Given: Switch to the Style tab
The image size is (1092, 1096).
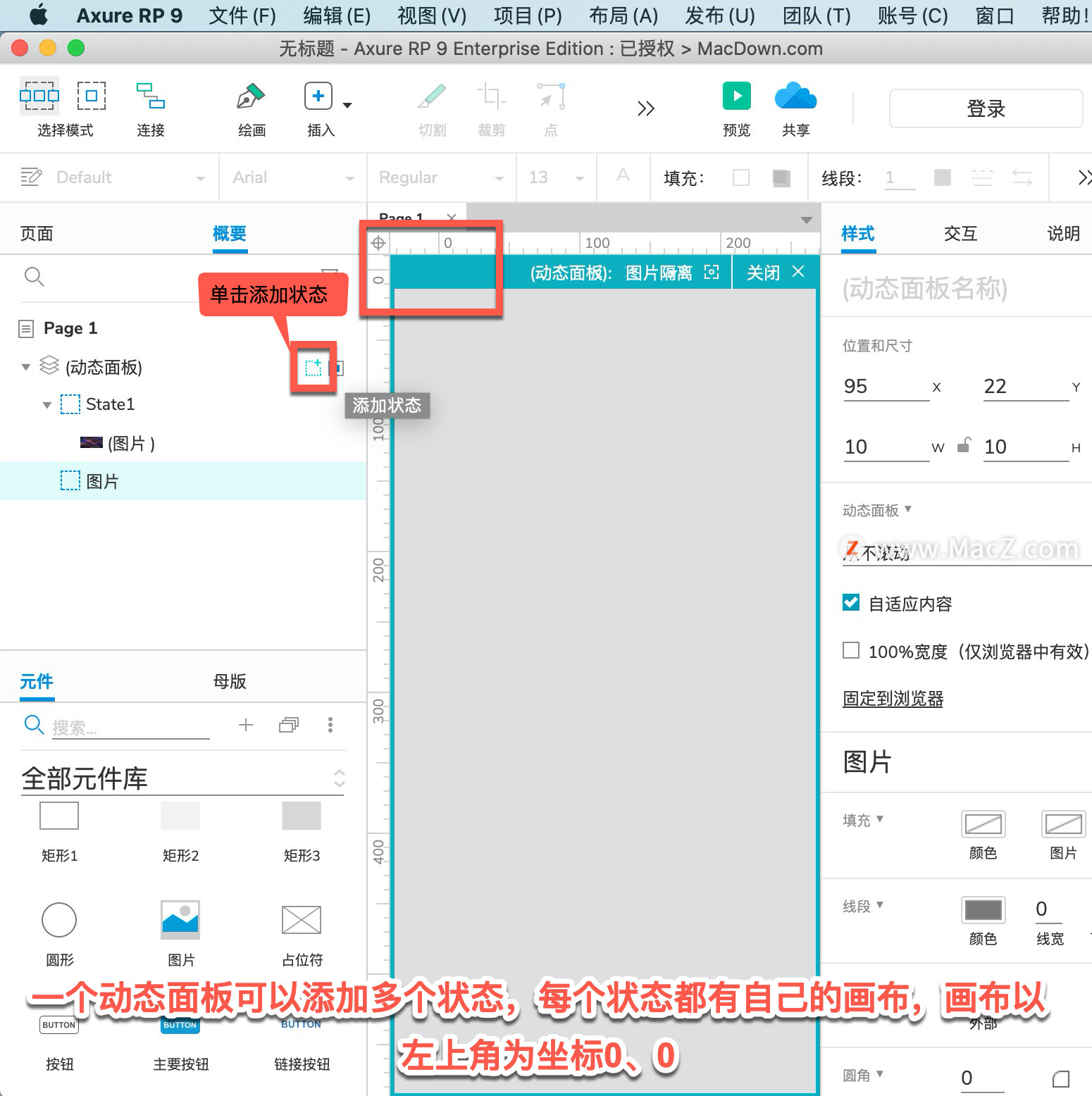Looking at the screenshot, I should click(858, 234).
